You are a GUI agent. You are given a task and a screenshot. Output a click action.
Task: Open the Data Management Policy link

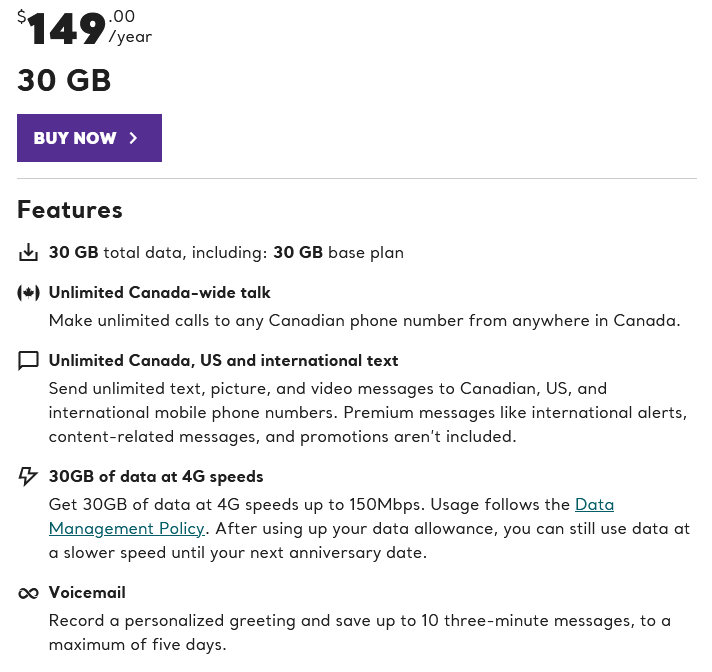pyautogui.click(x=126, y=528)
